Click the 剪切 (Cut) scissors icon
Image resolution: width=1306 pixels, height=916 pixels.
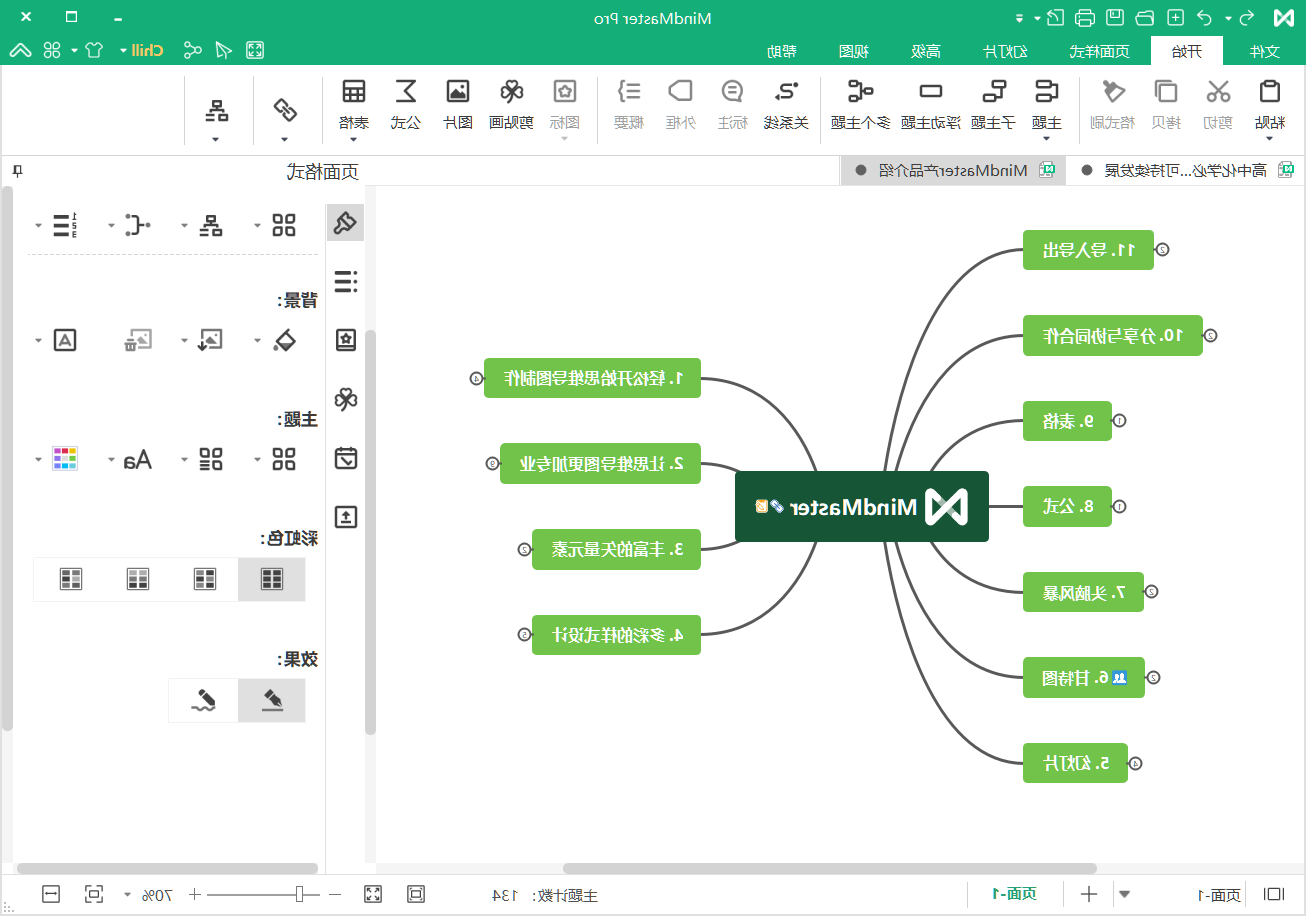tap(1218, 92)
